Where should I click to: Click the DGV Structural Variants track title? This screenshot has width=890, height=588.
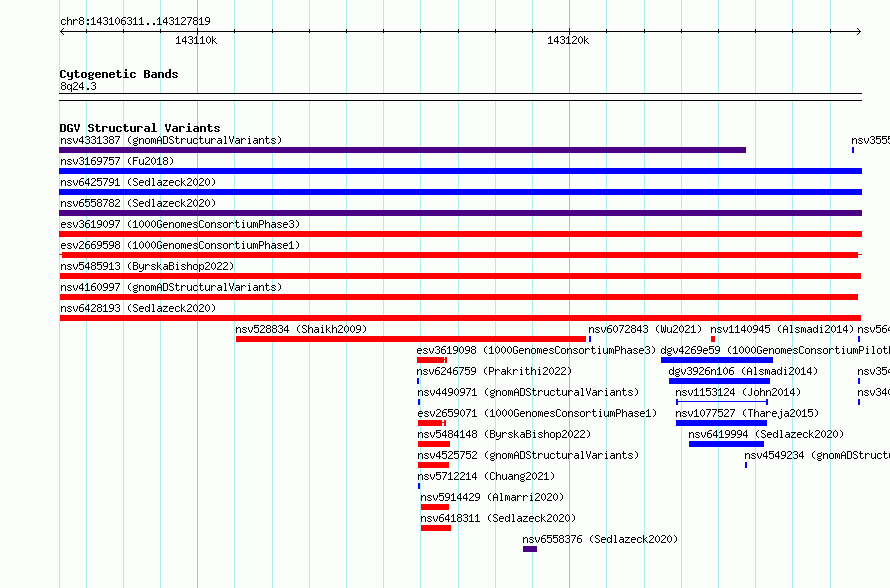(140, 128)
